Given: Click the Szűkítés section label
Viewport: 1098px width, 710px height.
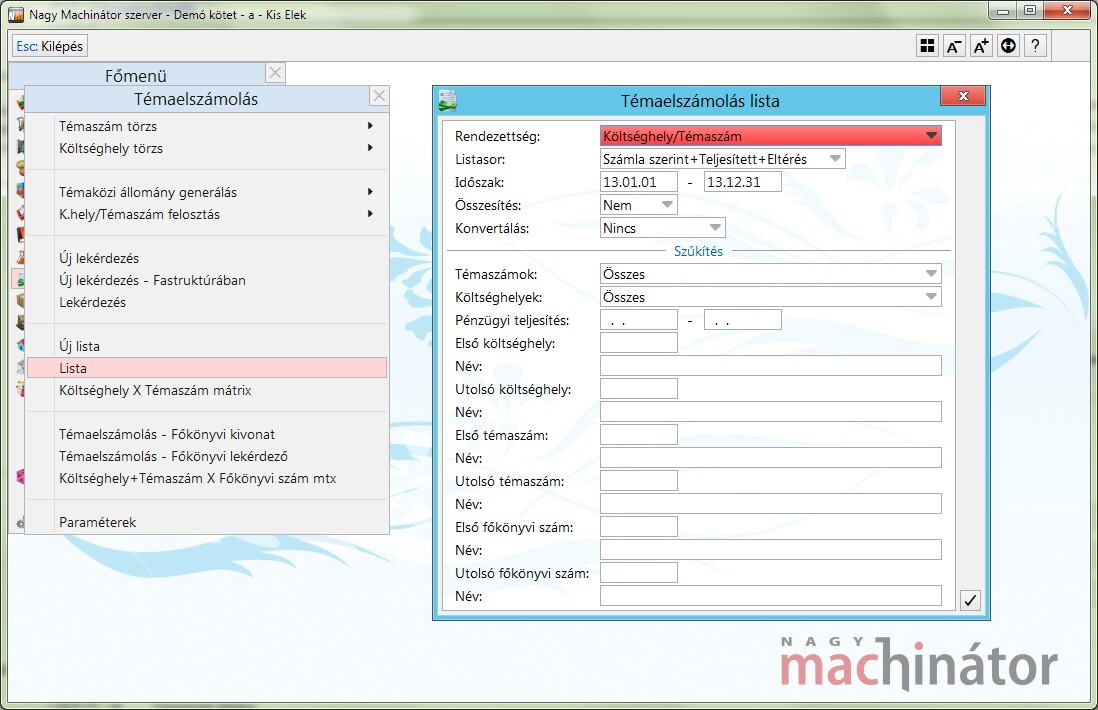Looking at the screenshot, I should [698, 251].
